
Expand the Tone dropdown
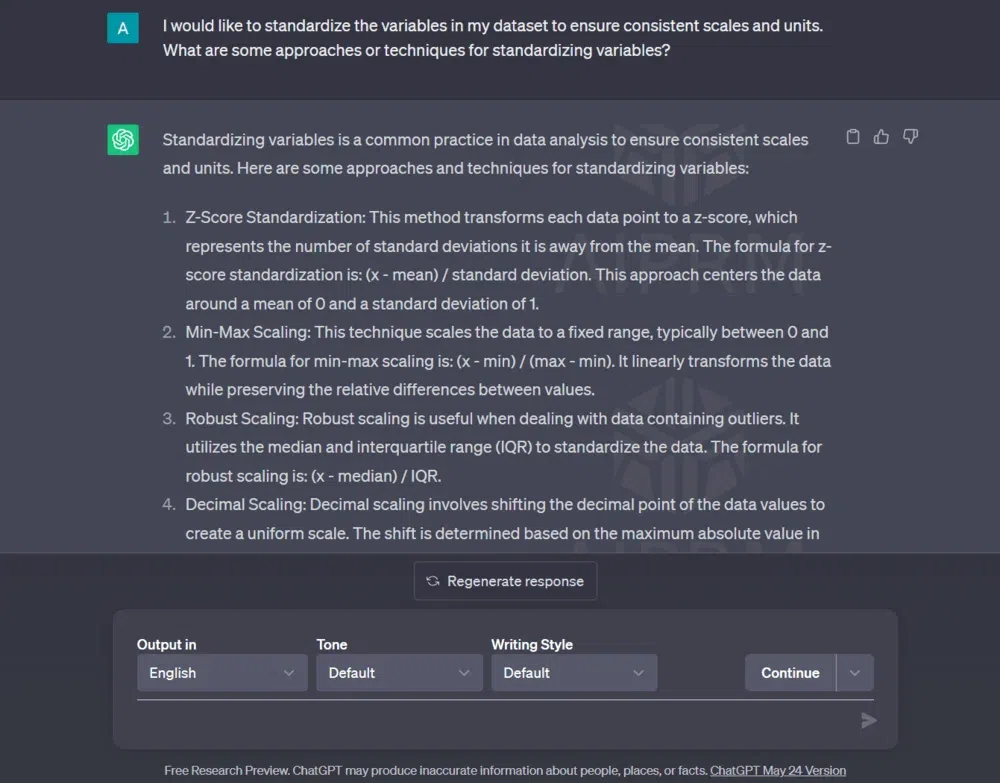pos(399,673)
